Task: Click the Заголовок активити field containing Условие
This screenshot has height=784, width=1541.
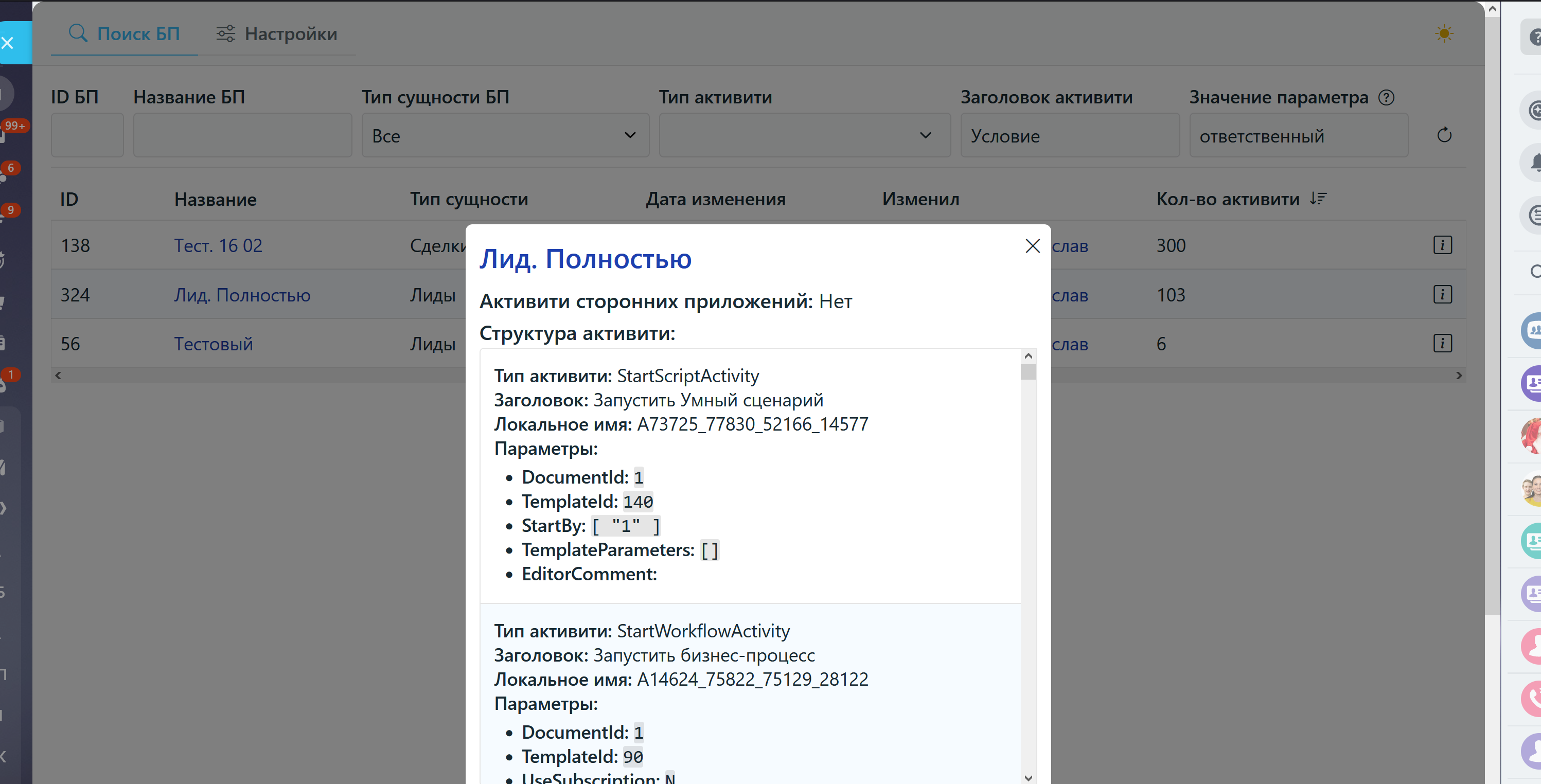Action: 1070,136
